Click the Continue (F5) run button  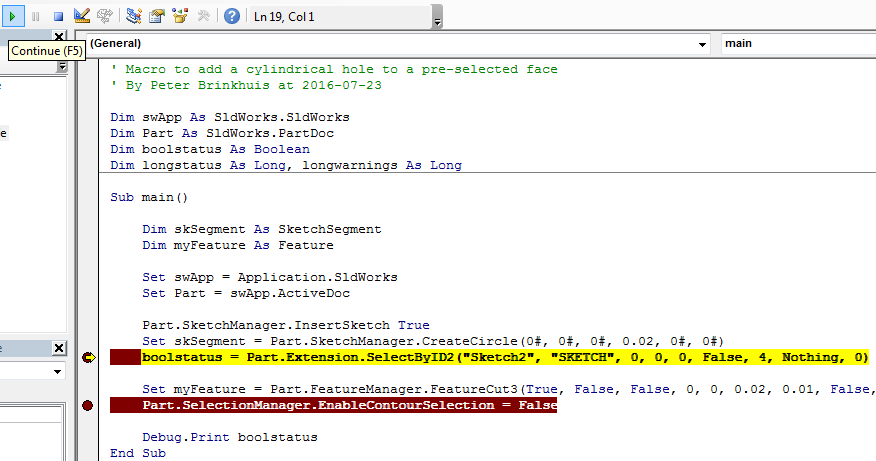coord(12,16)
